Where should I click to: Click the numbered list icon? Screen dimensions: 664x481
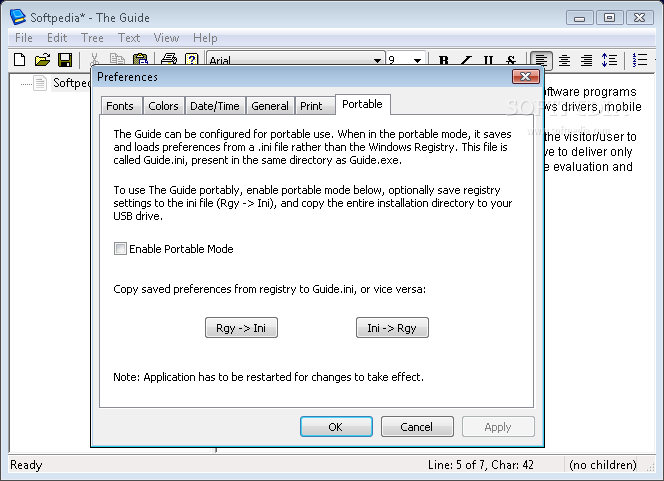[640, 61]
